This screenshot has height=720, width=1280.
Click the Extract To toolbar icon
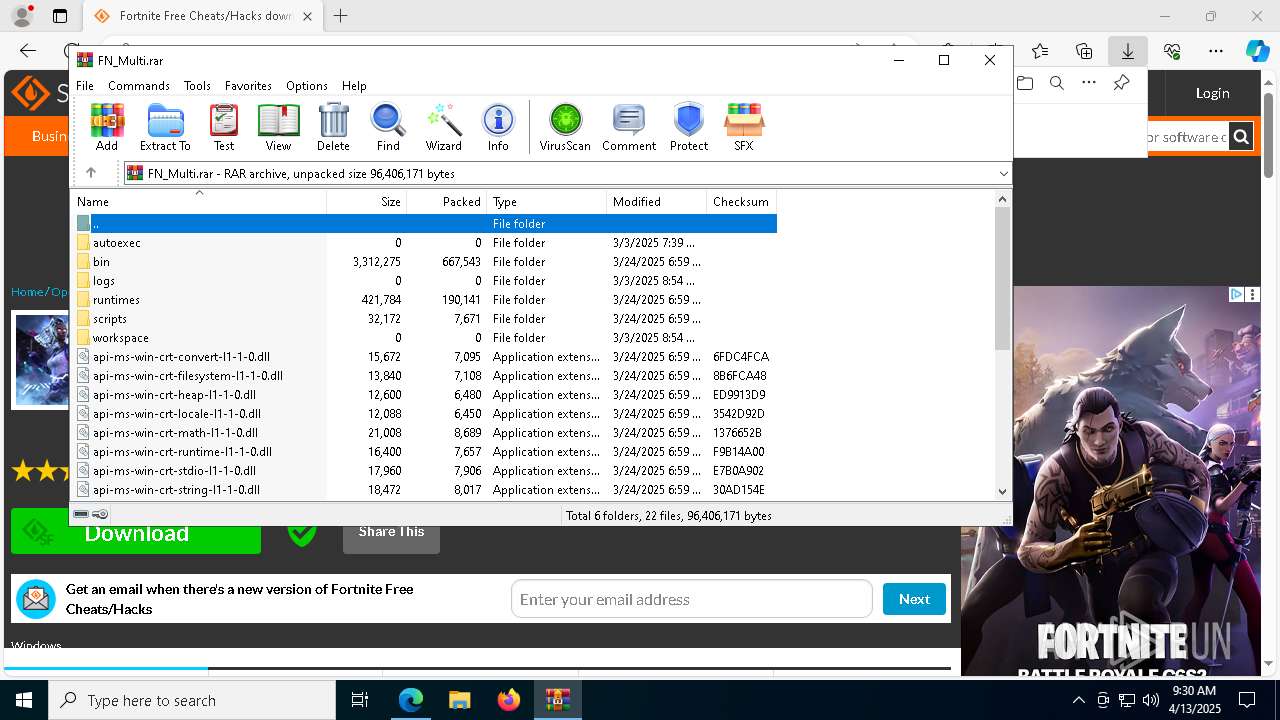165,127
